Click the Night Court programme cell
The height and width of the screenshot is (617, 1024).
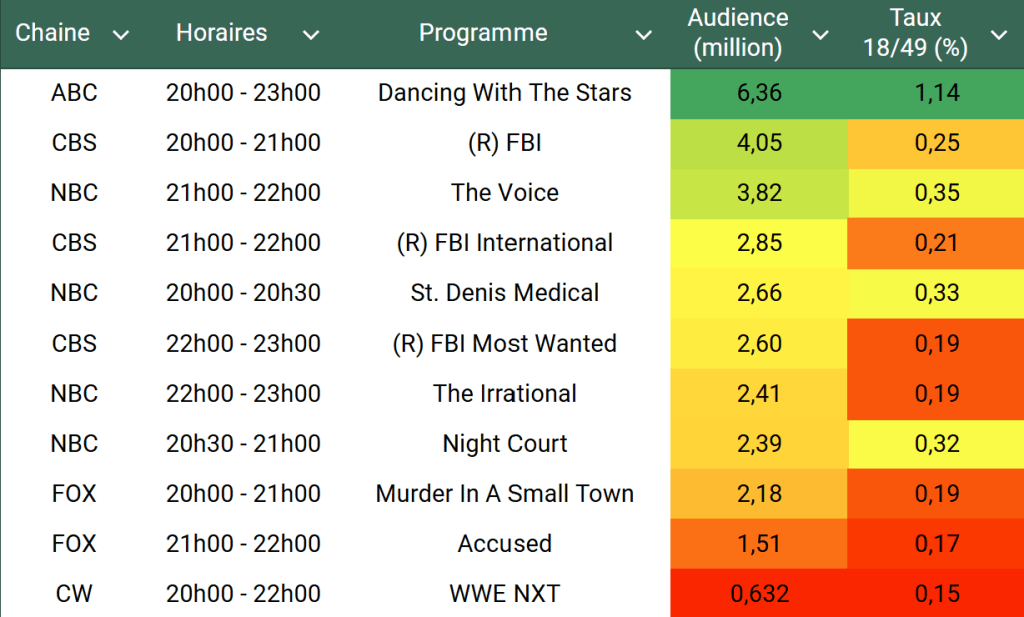tap(504, 443)
